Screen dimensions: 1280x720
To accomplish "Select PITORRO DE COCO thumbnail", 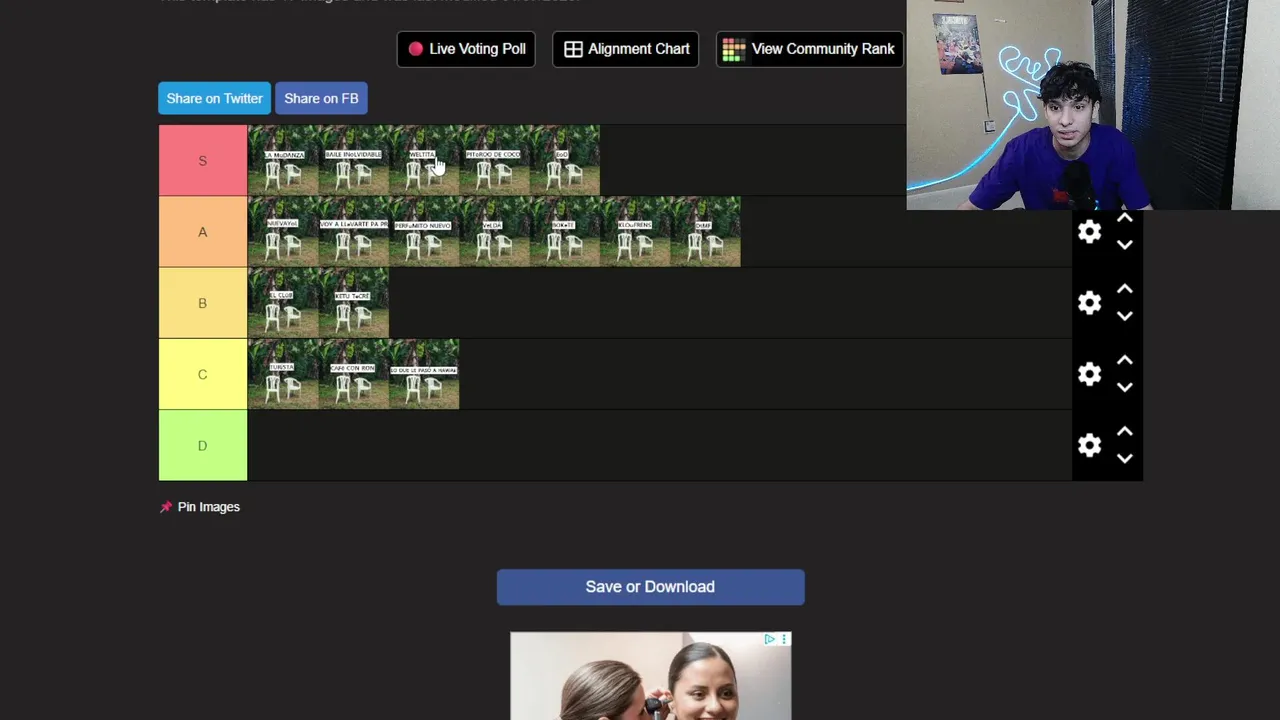I will point(494,160).
